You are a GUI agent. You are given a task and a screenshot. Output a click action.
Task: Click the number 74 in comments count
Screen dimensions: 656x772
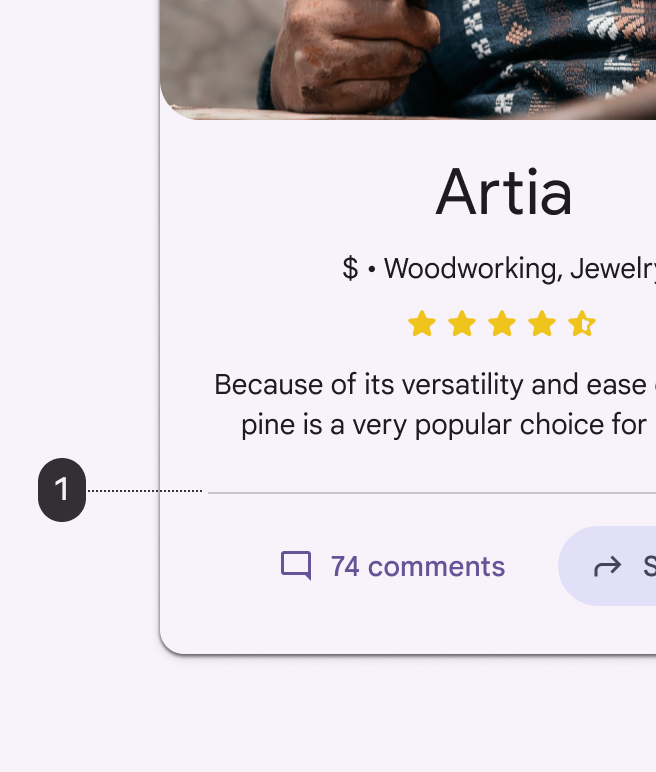pyautogui.click(x=345, y=567)
